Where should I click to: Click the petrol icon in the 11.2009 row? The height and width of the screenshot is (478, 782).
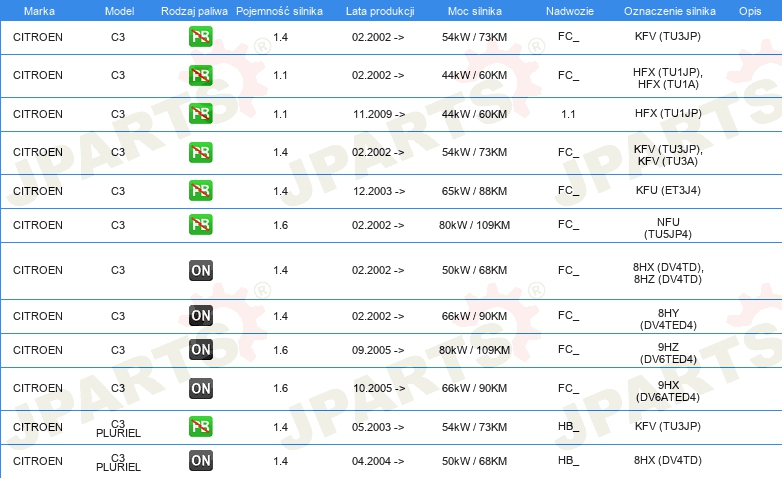[x=200, y=114]
